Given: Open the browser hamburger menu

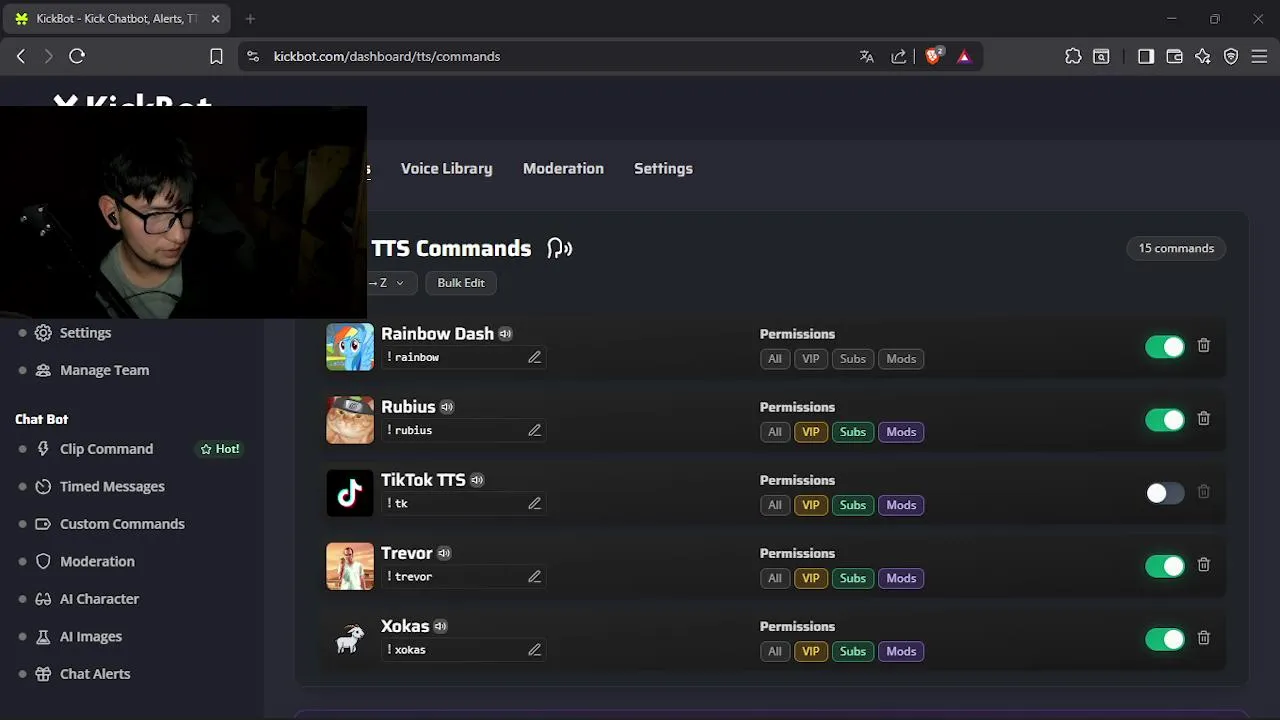Looking at the screenshot, I should click(x=1260, y=56).
